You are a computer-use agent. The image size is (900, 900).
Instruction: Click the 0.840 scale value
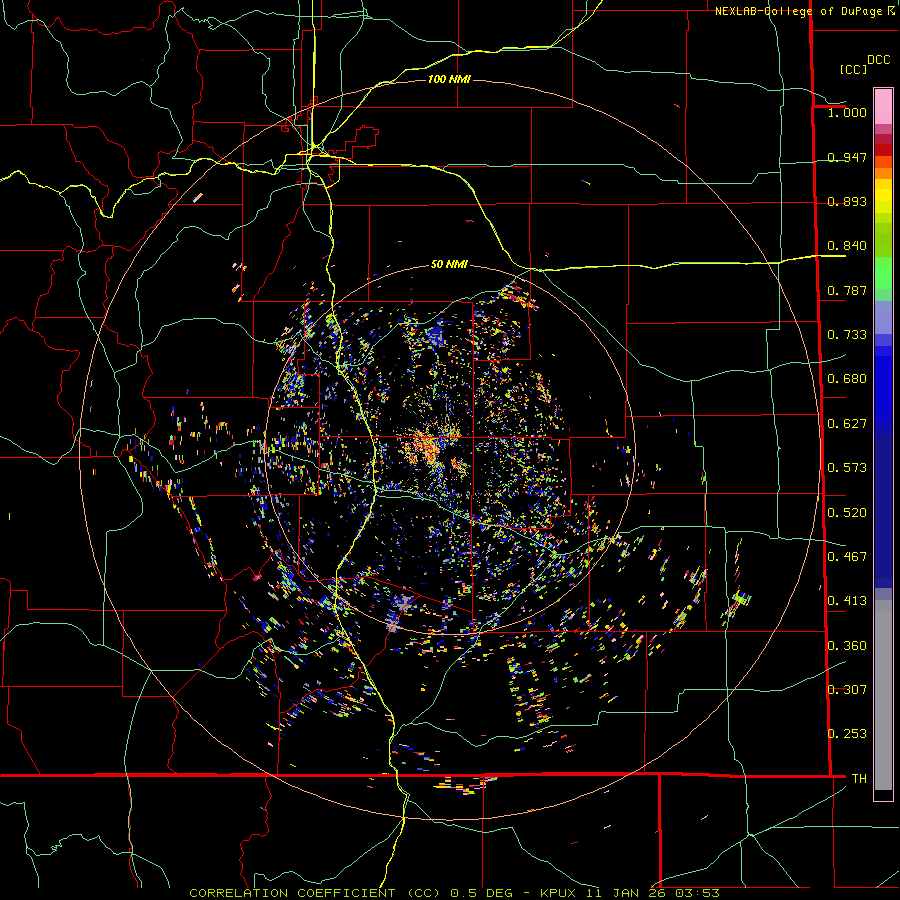tap(847, 246)
